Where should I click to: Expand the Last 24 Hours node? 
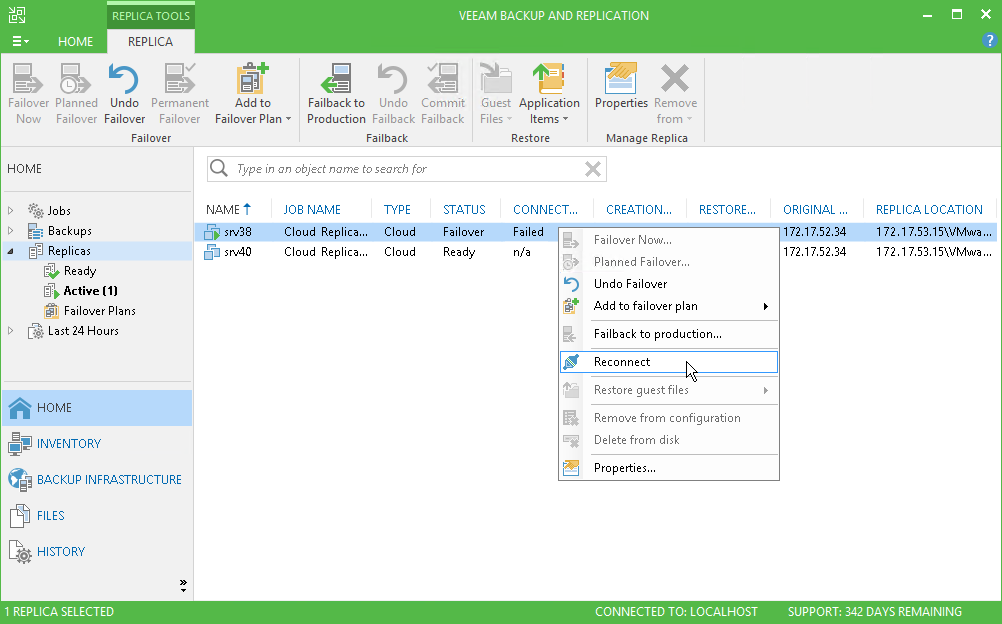click(x=11, y=331)
